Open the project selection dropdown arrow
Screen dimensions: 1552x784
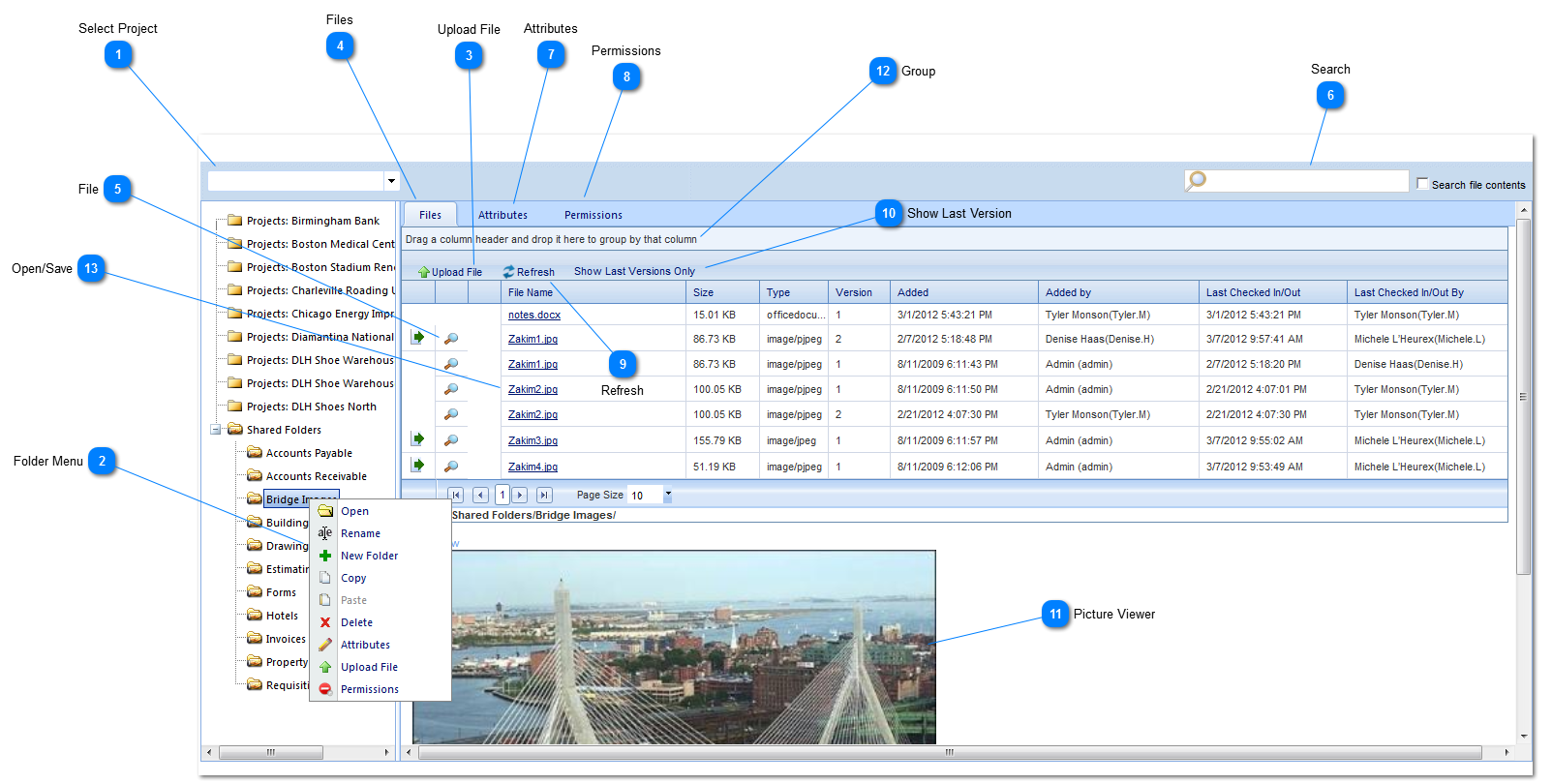pos(391,181)
